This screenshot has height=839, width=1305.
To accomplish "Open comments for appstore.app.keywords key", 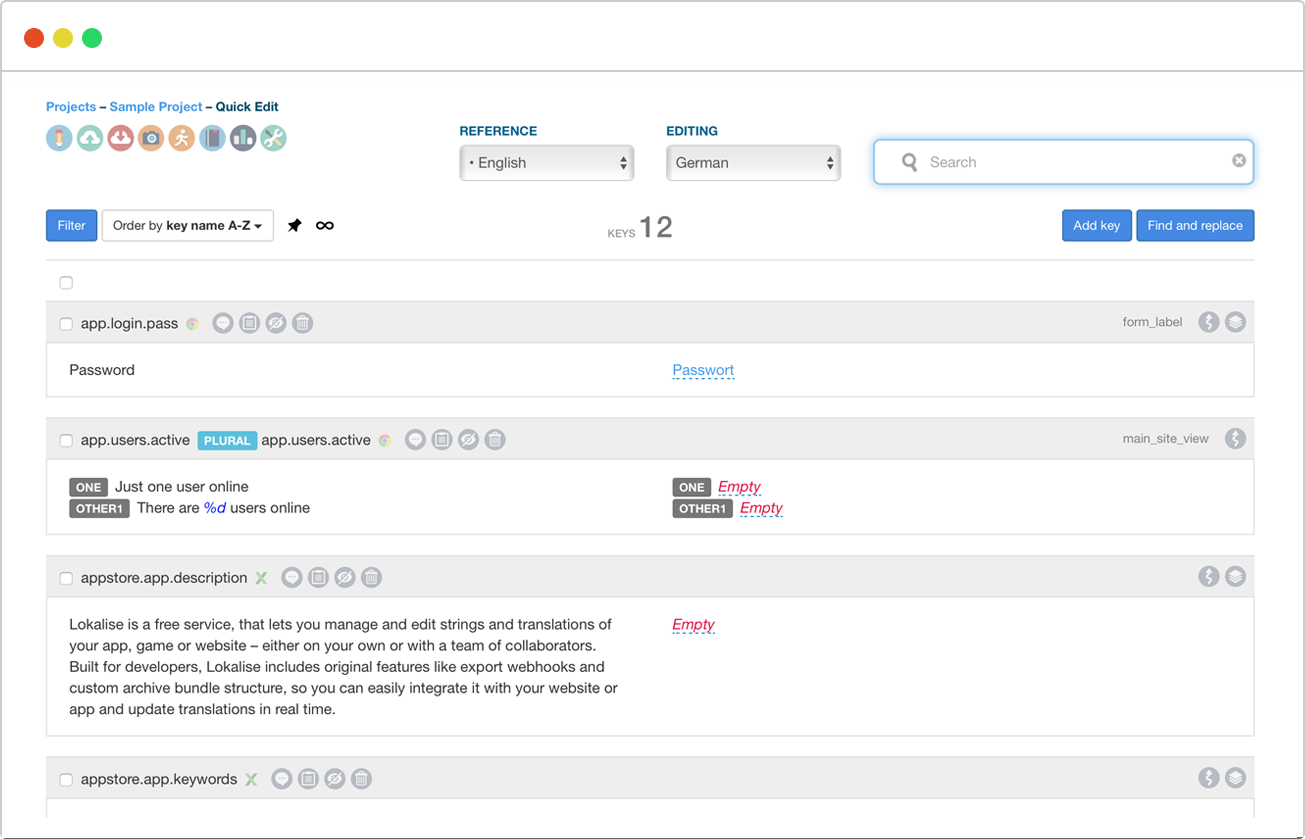I will click(282, 779).
